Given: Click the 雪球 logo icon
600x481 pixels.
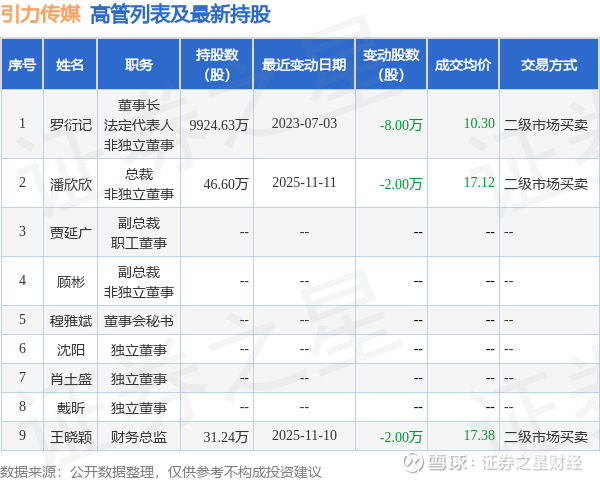Looking at the screenshot, I should coord(414,463).
